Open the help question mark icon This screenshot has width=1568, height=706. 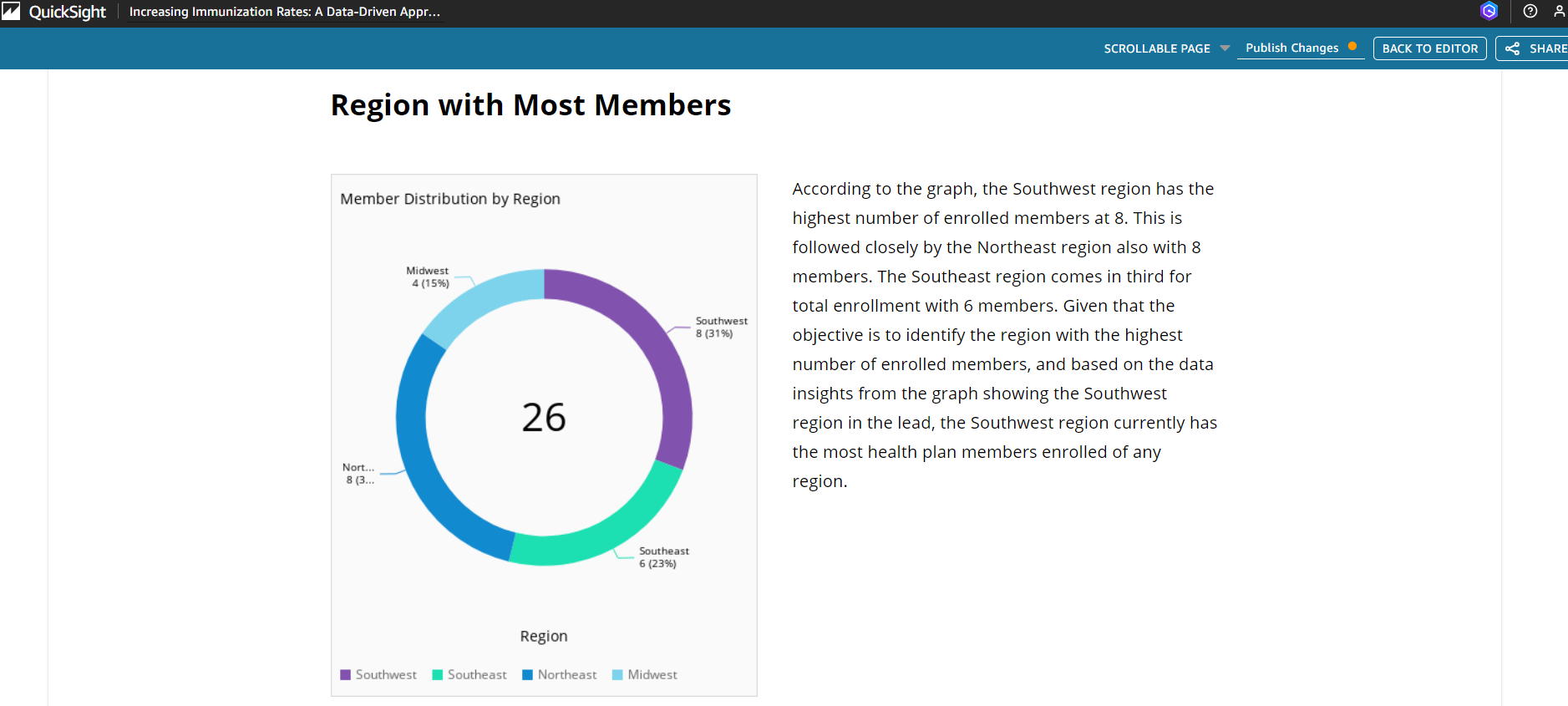[x=1530, y=11]
